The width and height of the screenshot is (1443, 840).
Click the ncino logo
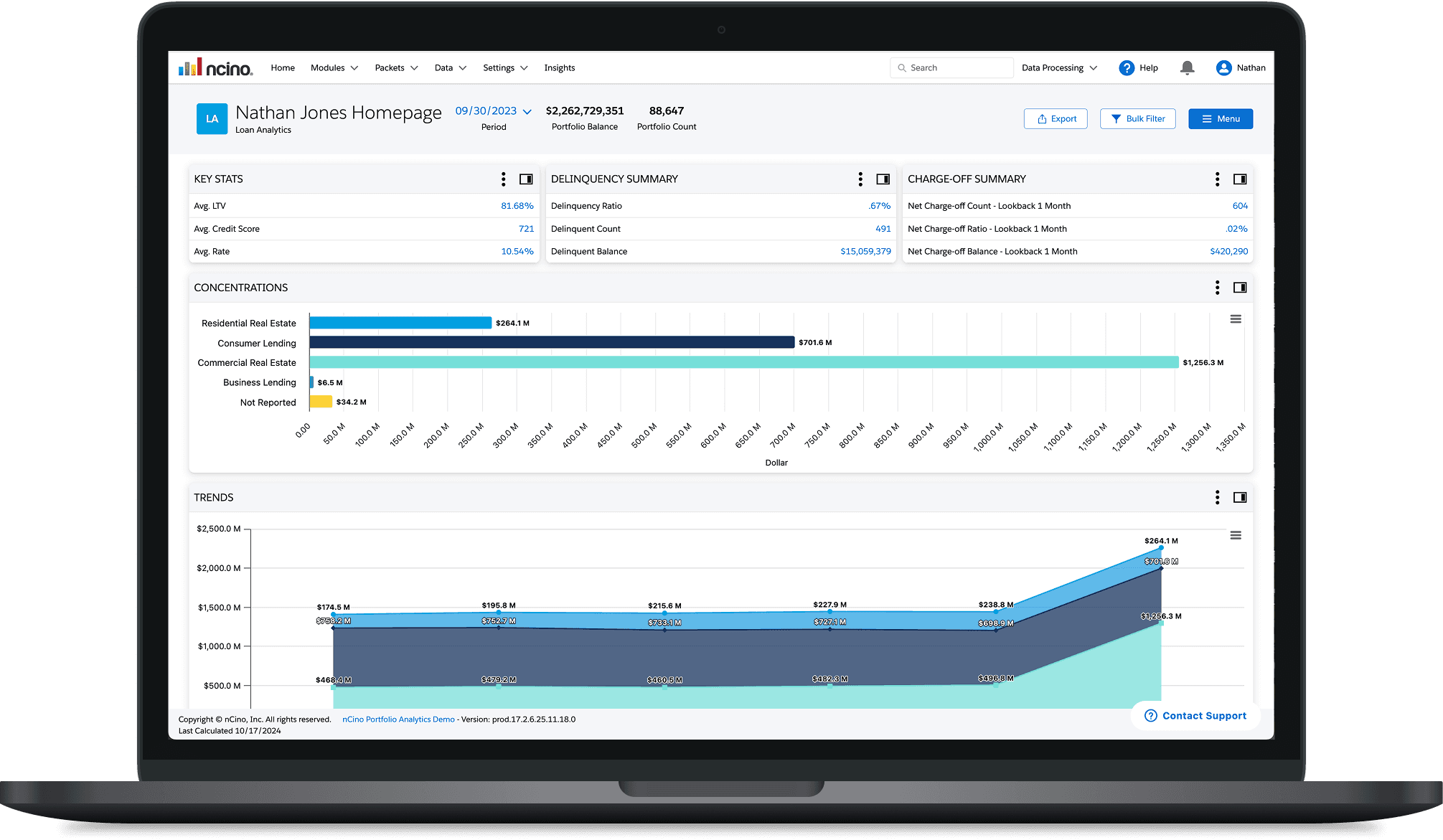coord(216,68)
